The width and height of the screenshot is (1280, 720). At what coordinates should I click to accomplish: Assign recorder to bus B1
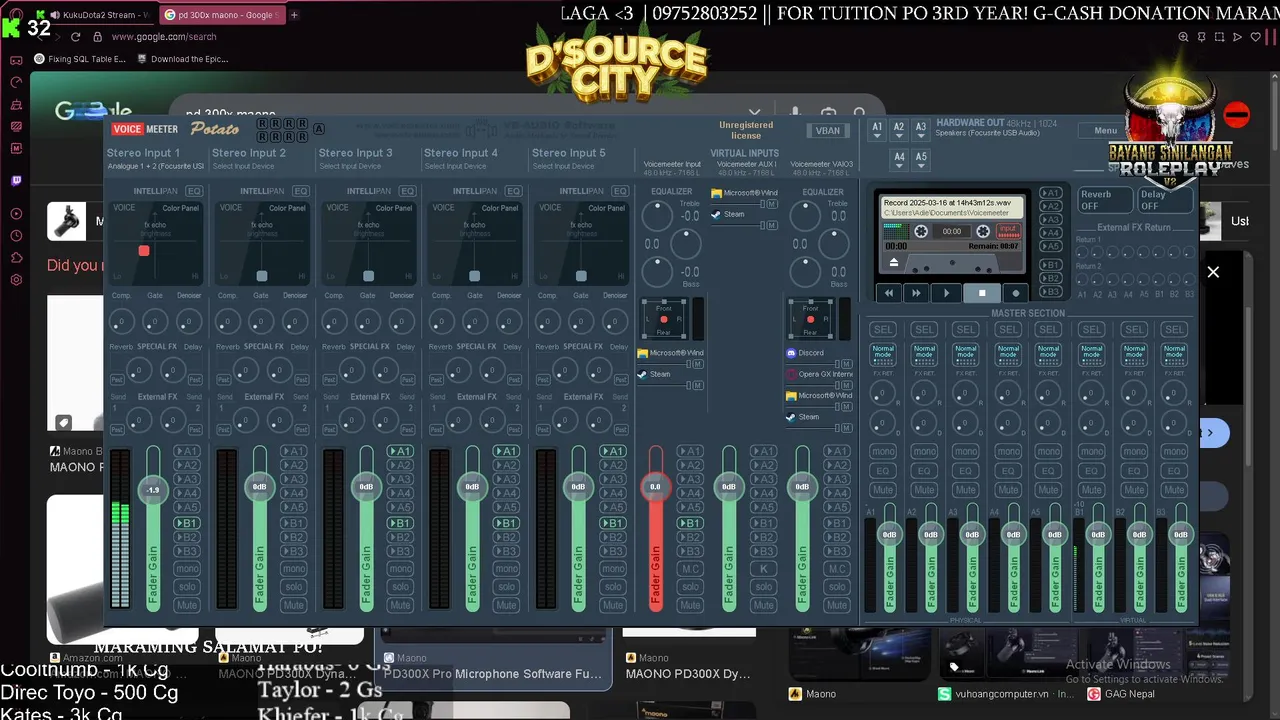(x=1050, y=265)
